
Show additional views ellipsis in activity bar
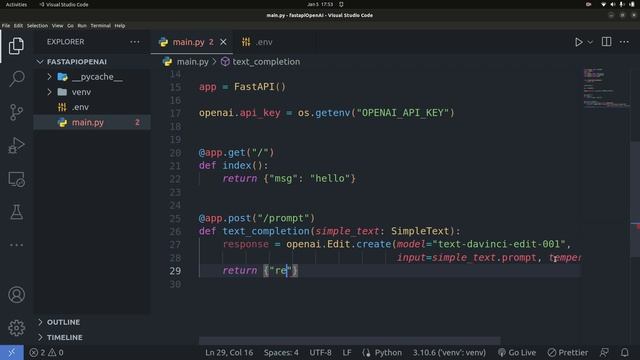[16, 245]
